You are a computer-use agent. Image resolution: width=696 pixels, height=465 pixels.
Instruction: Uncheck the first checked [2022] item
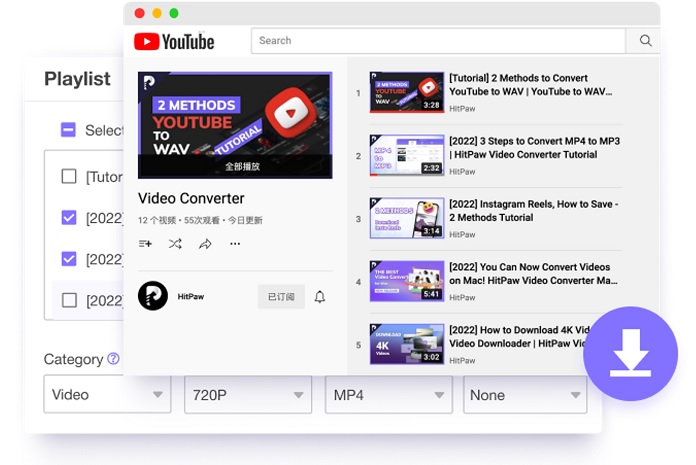click(x=69, y=217)
